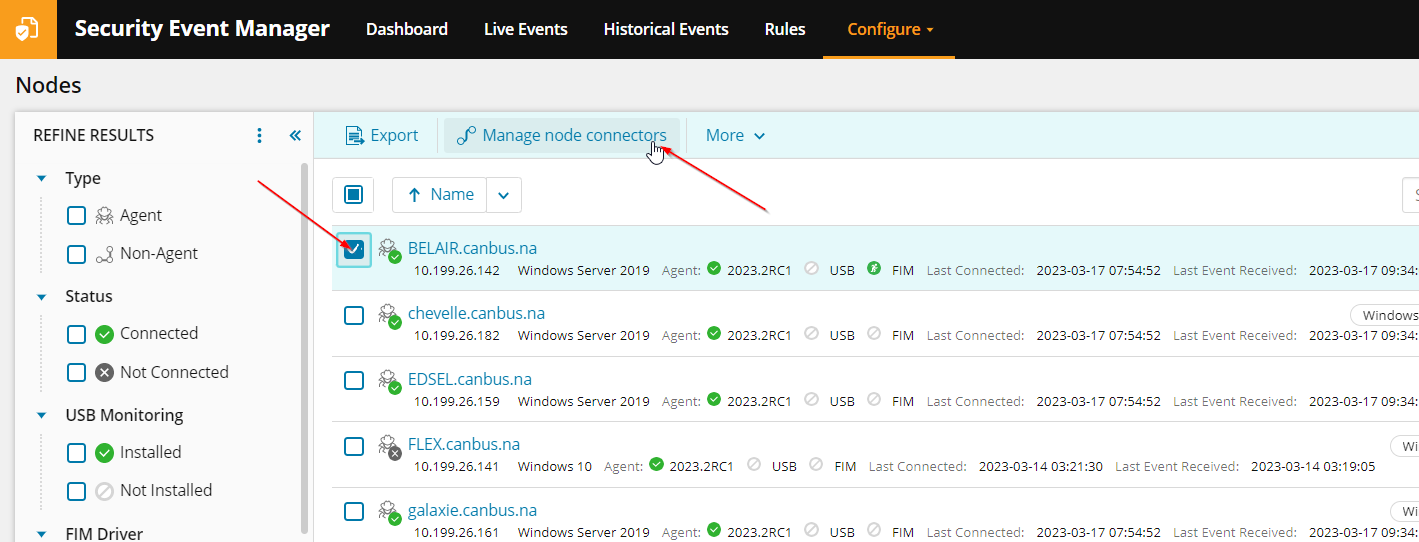Click the sort ascending arrow on the Name button
Screen dimensions: 1419x542
coord(414,195)
